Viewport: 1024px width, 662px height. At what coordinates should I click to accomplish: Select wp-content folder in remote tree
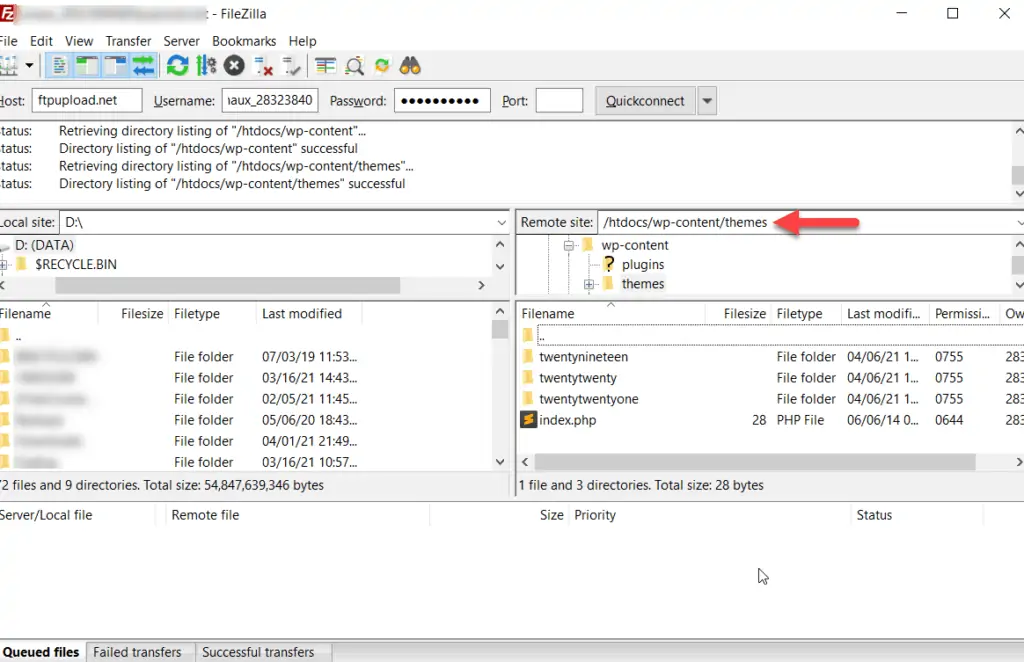click(x=635, y=245)
